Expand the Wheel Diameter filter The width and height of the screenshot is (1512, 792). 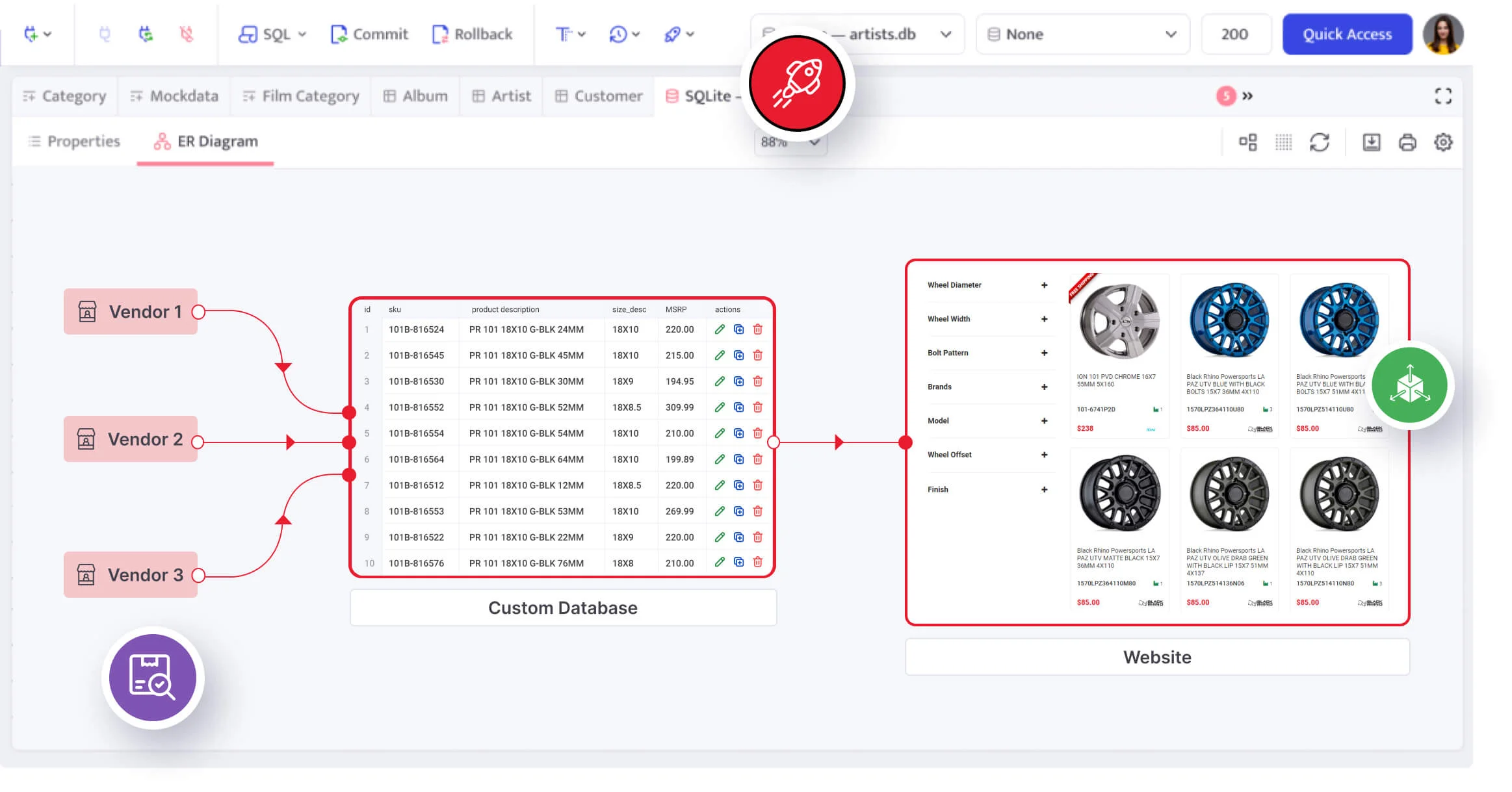point(1044,285)
